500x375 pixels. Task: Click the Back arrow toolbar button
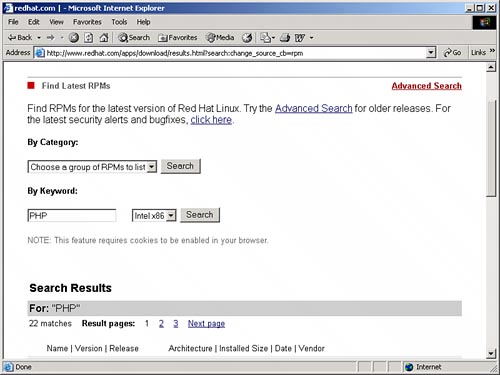20,38
